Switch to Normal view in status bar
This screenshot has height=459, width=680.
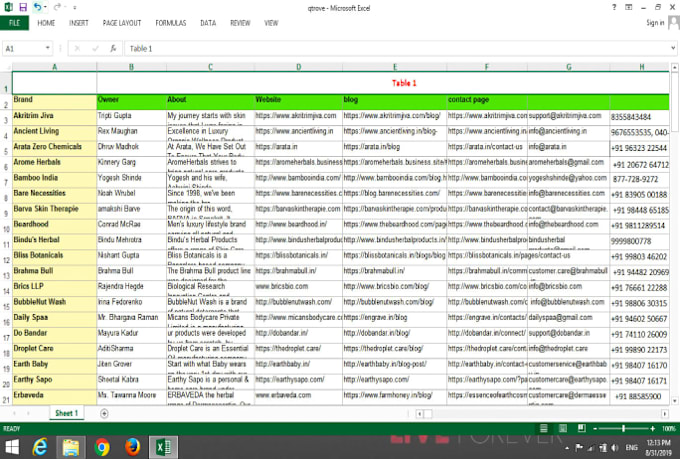click(x=543, y=429)
